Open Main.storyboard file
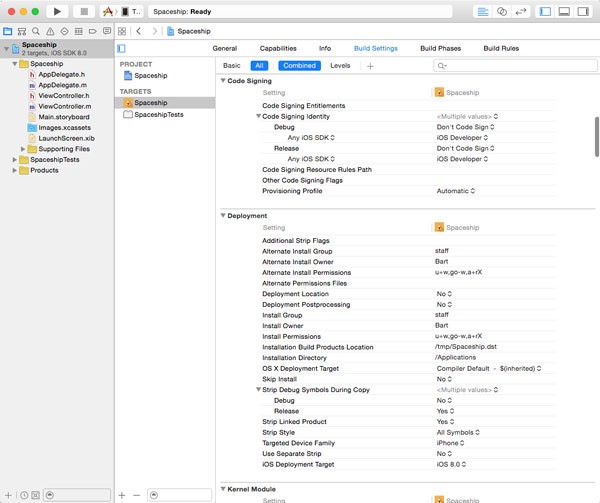The image size is (600, 503). (x=59, y=117)
